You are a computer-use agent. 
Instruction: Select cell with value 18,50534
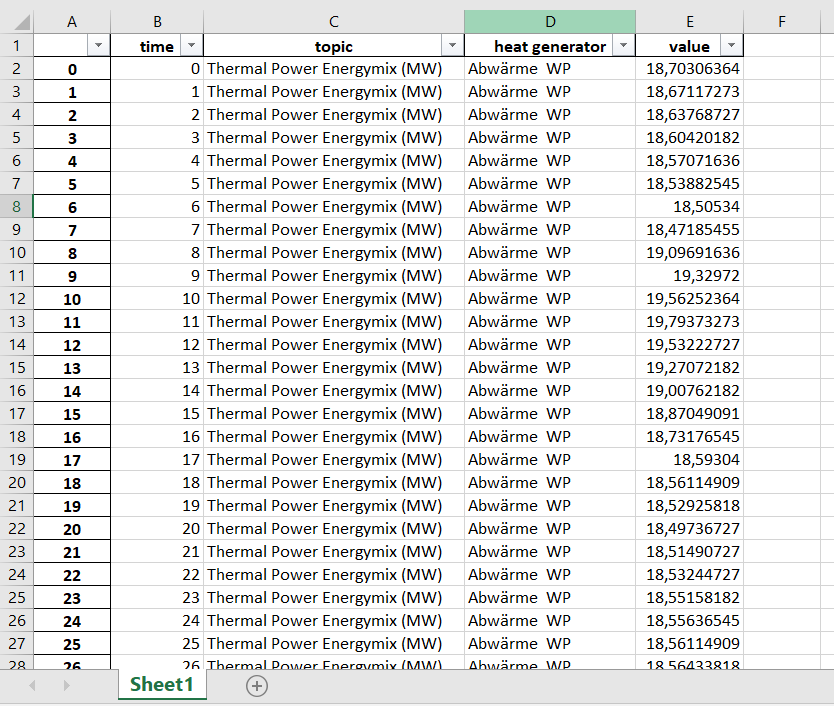pyautogui.click(x=689, y=206)
